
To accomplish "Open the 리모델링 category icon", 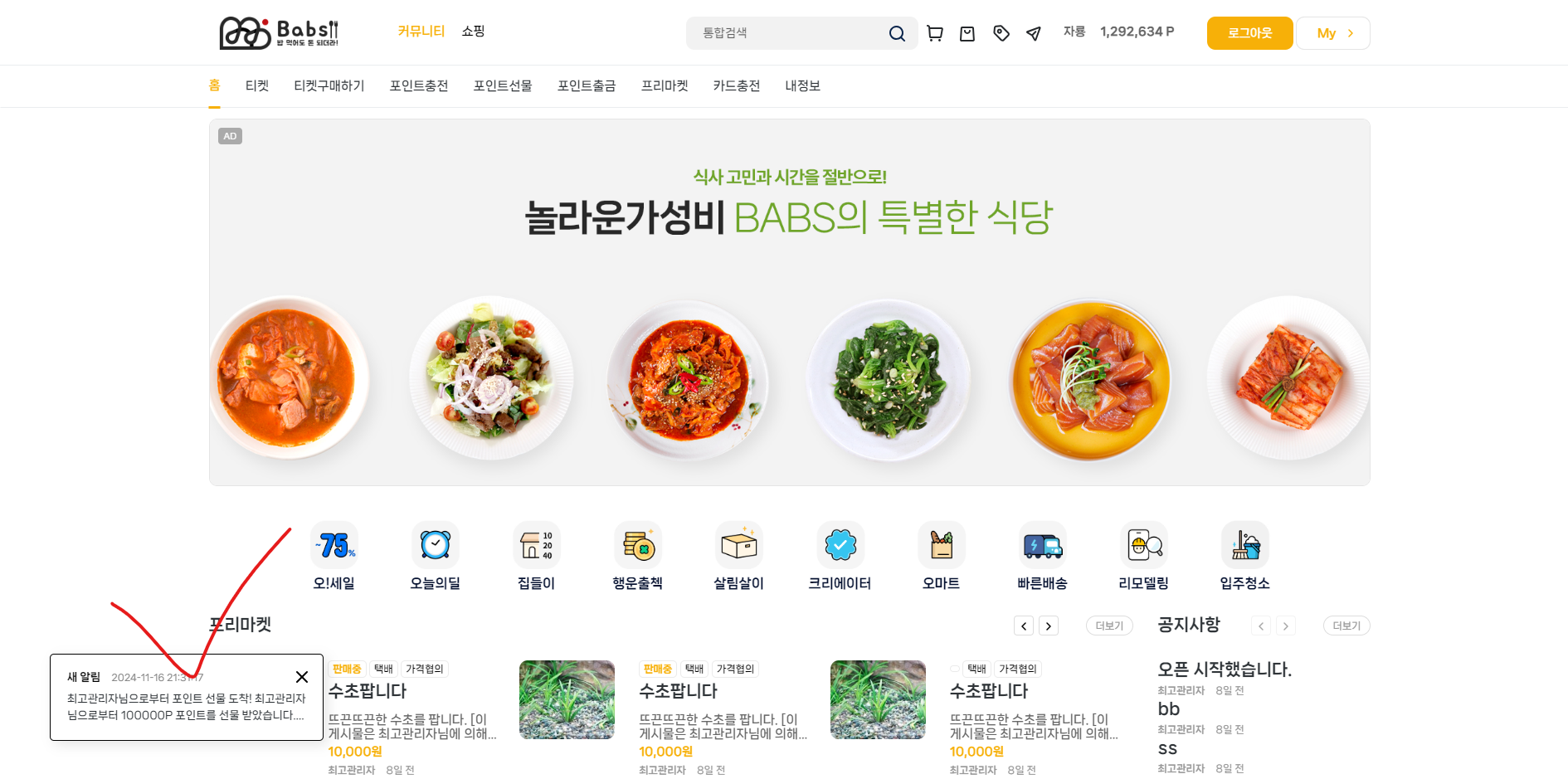I will tap(1144, 545).
